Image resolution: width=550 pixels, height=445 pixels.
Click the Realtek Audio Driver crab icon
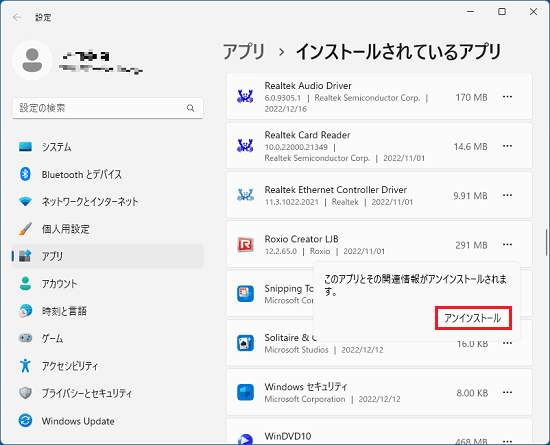pos(245,96)
